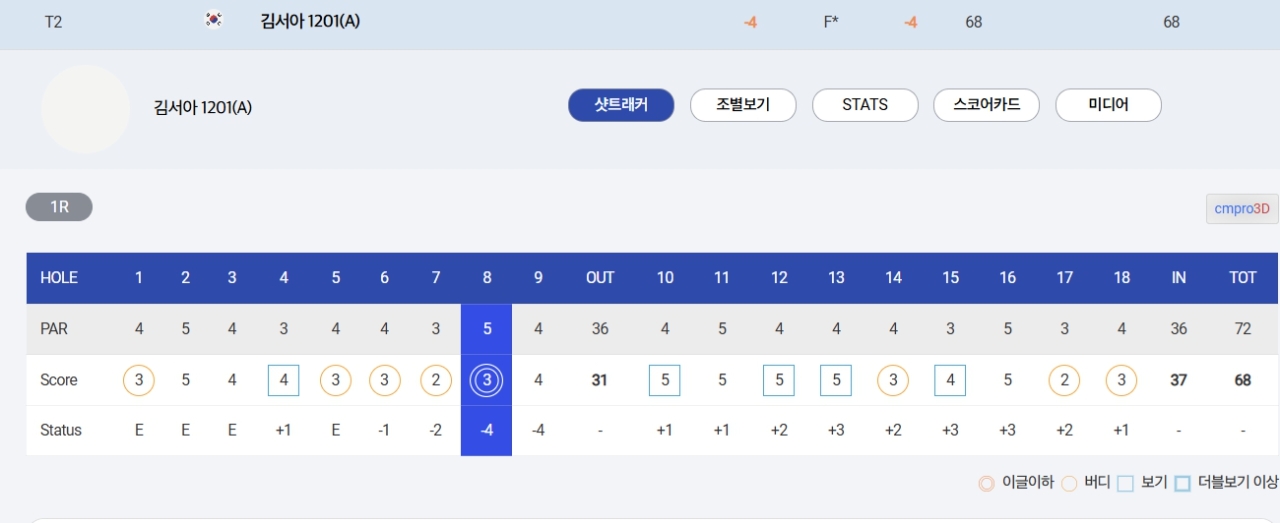Select the bogey score on hole 10
This screenshot has height=523, width=1280.
point(665,380)
